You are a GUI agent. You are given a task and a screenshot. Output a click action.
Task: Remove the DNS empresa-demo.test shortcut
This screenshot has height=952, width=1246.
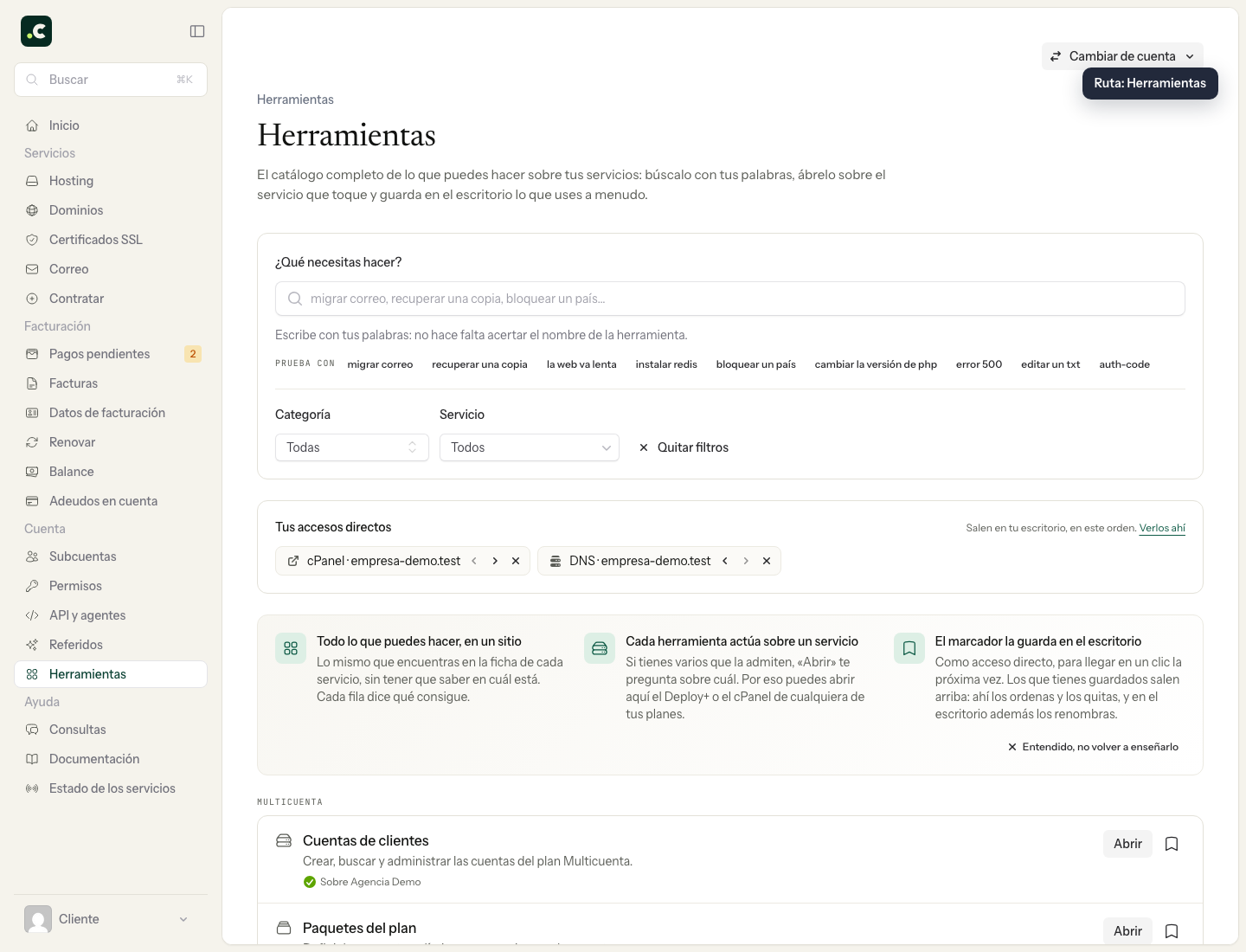767,561
